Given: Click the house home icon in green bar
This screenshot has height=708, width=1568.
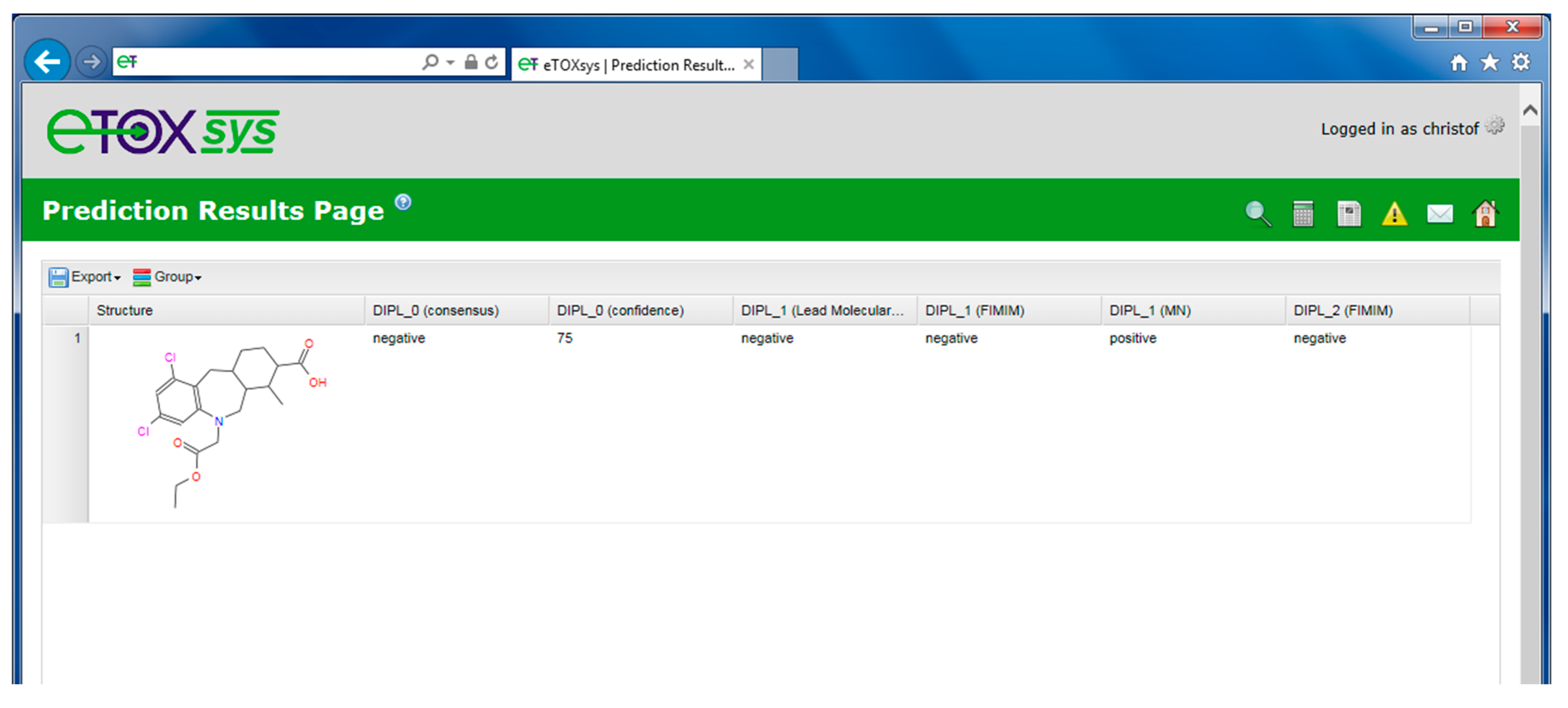Looking at the screenshot, I should (1485, 214).
